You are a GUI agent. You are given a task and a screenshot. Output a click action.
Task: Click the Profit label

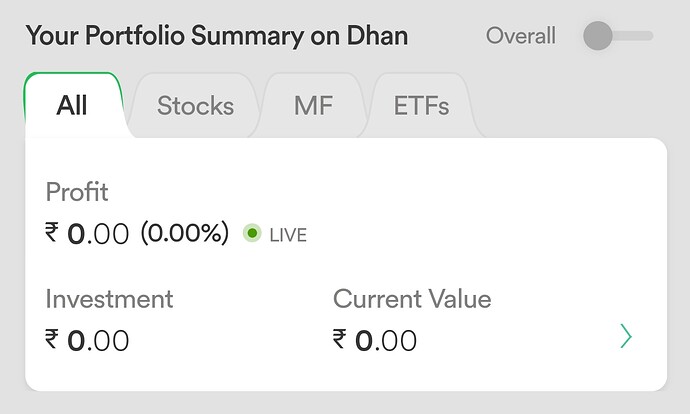pos(77,192)
